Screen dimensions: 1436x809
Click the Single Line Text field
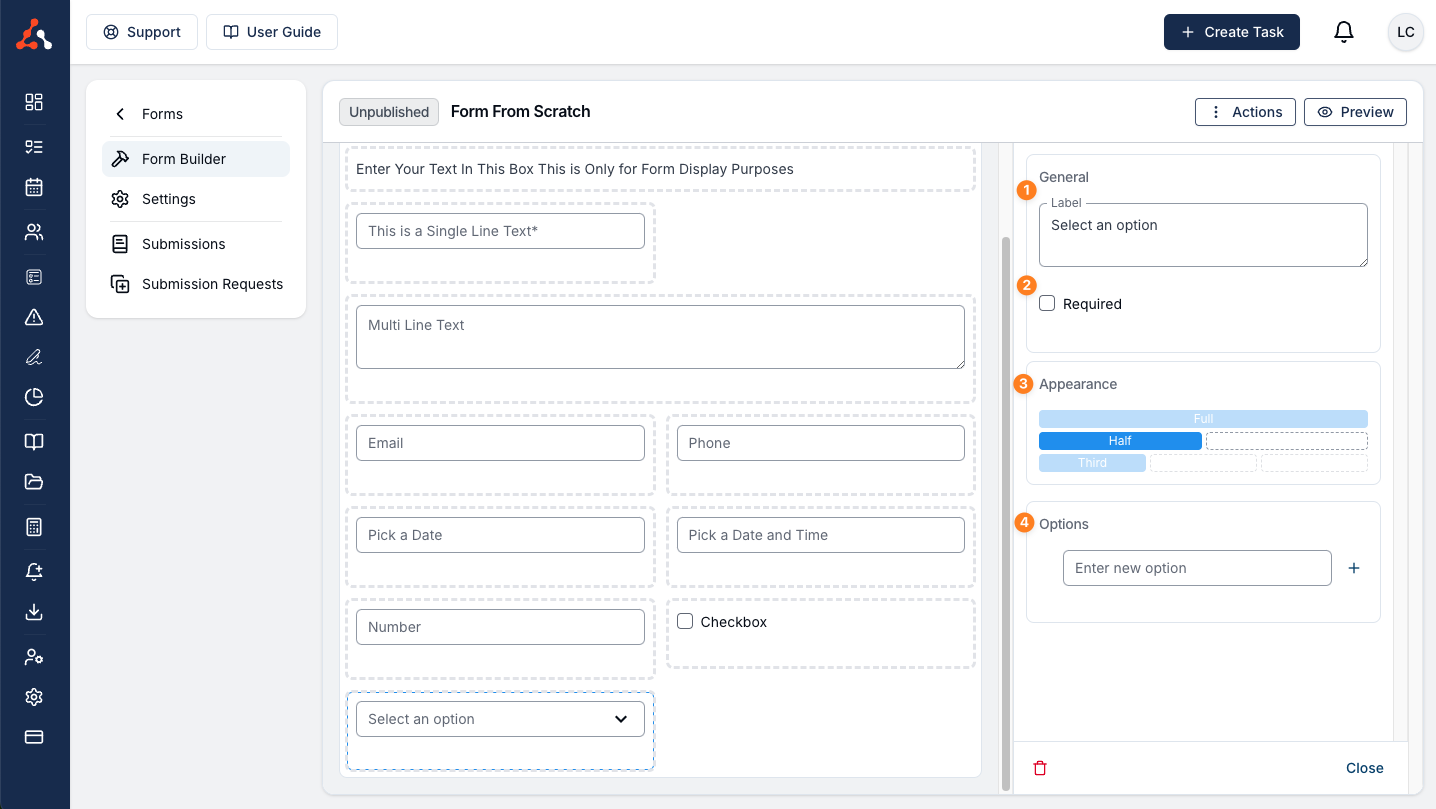click(x=500, y=231)
